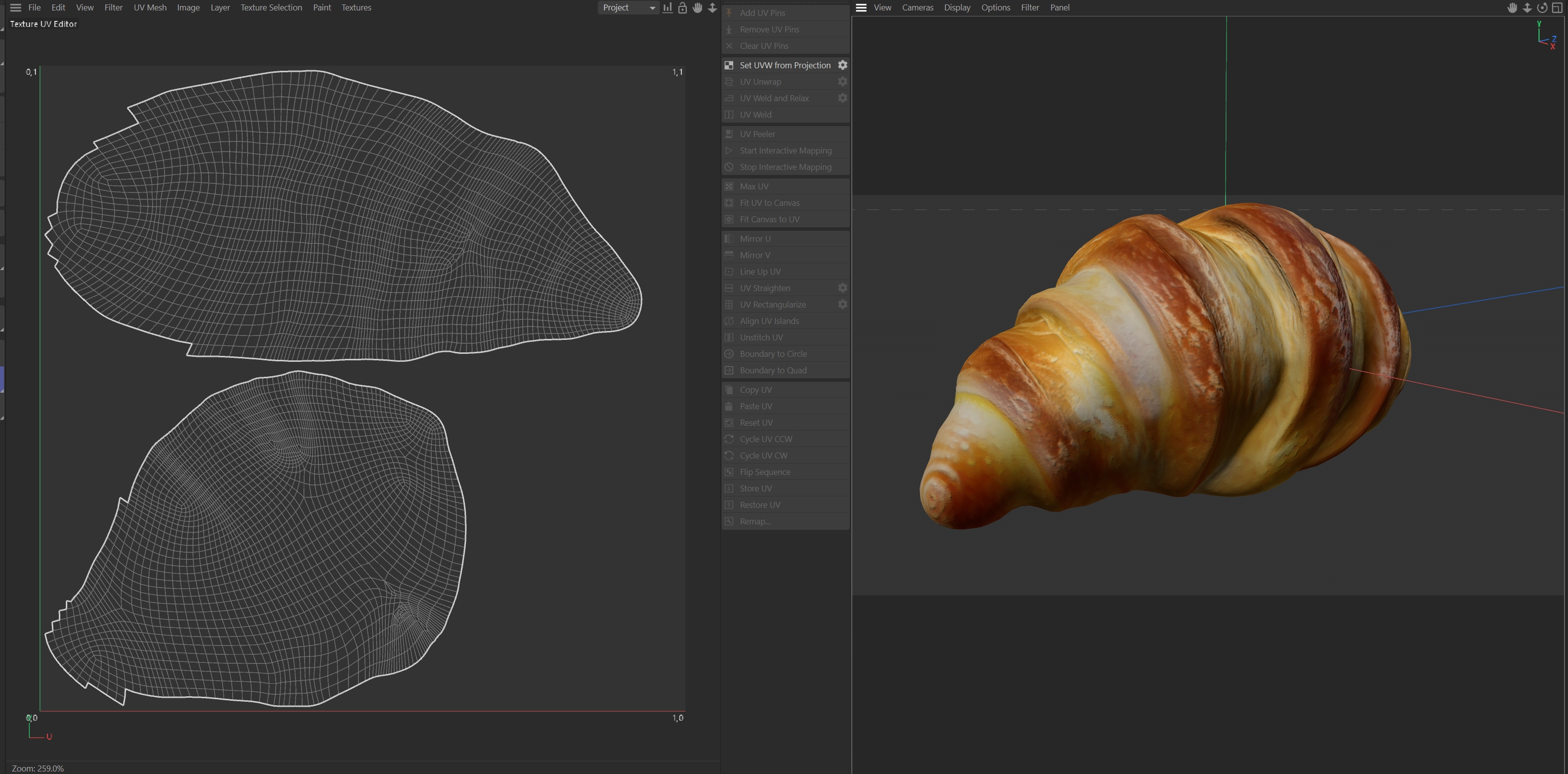
Task: Open the 3D viewport hamburger menu
Action: coord(861,8)
